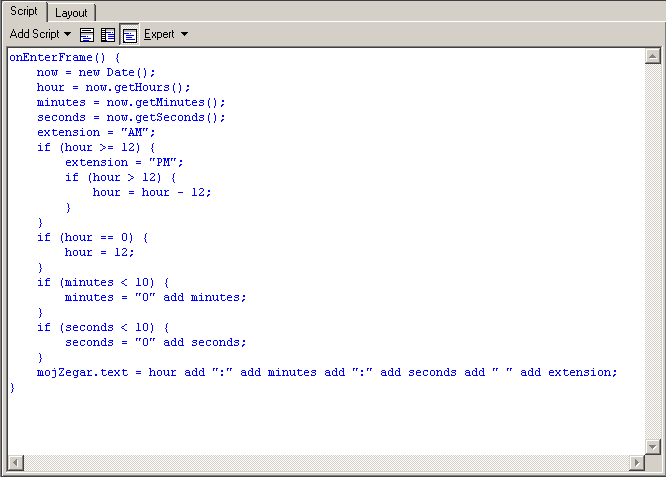The width and height of the screenshot is (666, 477).
Task: Click the 'if (minutes < 10) {' line
Action: click(x=103, y=282)
